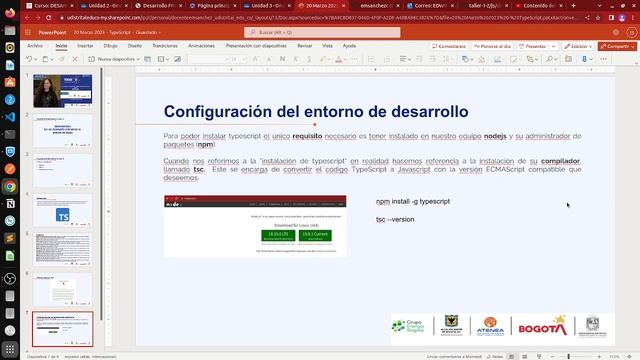The image size is (640, 360).
Task: Open Presentación con diapositivas tab
Action: (256, 46)
